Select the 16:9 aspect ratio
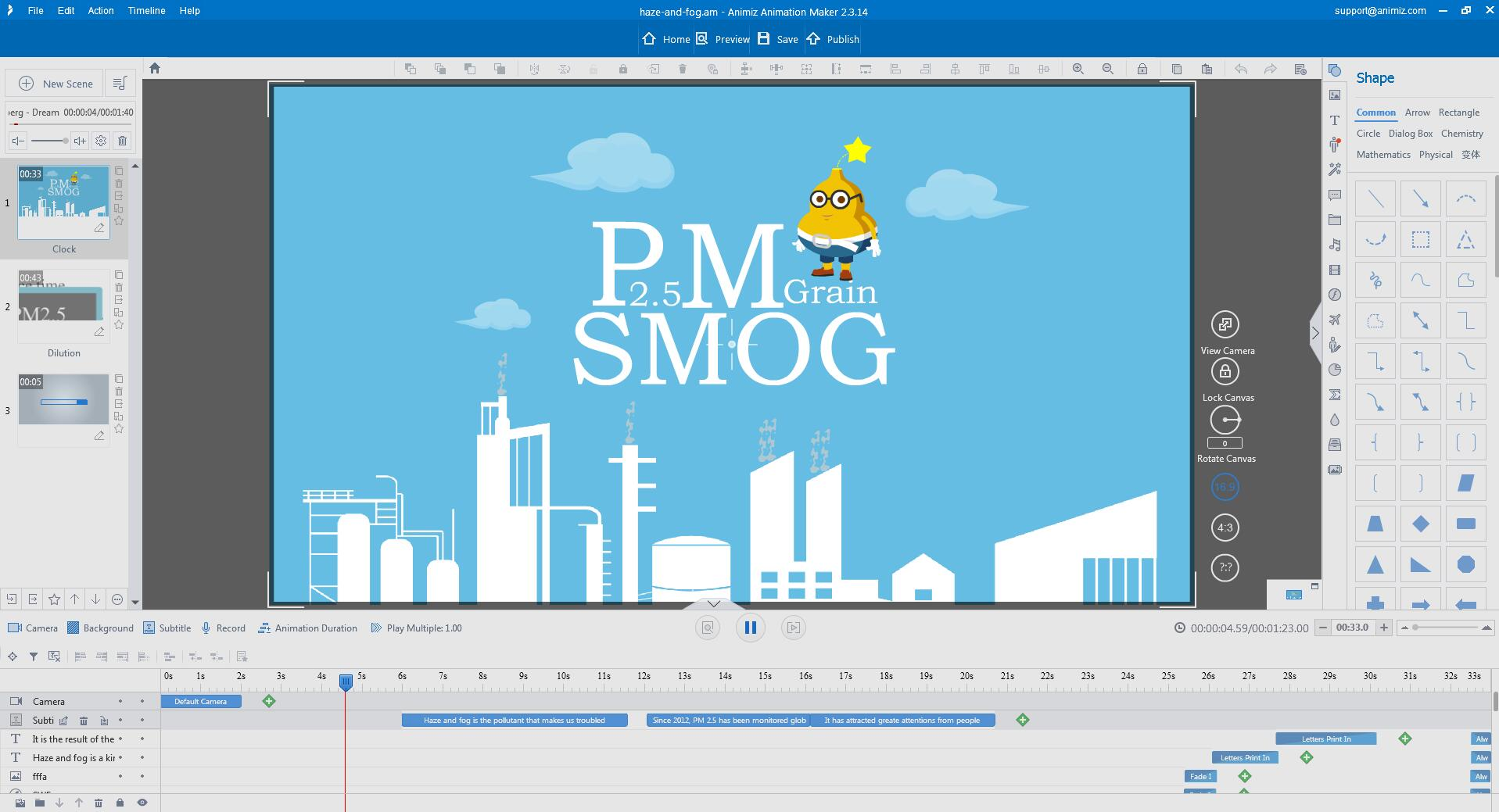The width and height of the screenshot is (1499, 812). point(1225,487)
